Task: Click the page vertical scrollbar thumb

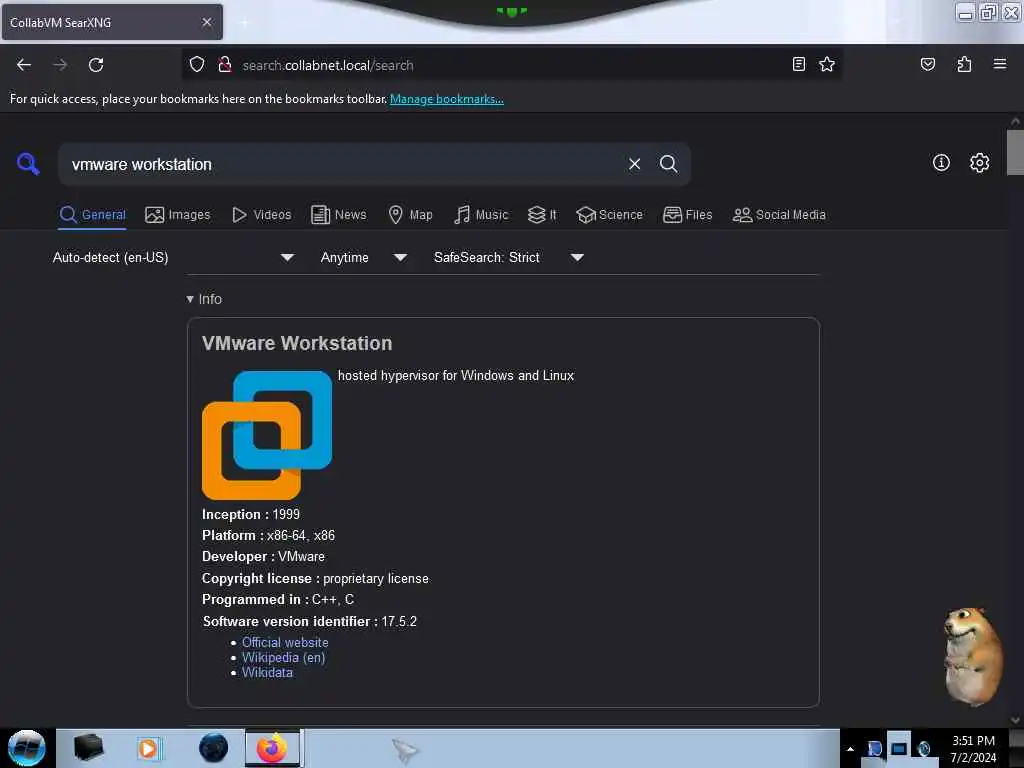Action: [1014, 152]
